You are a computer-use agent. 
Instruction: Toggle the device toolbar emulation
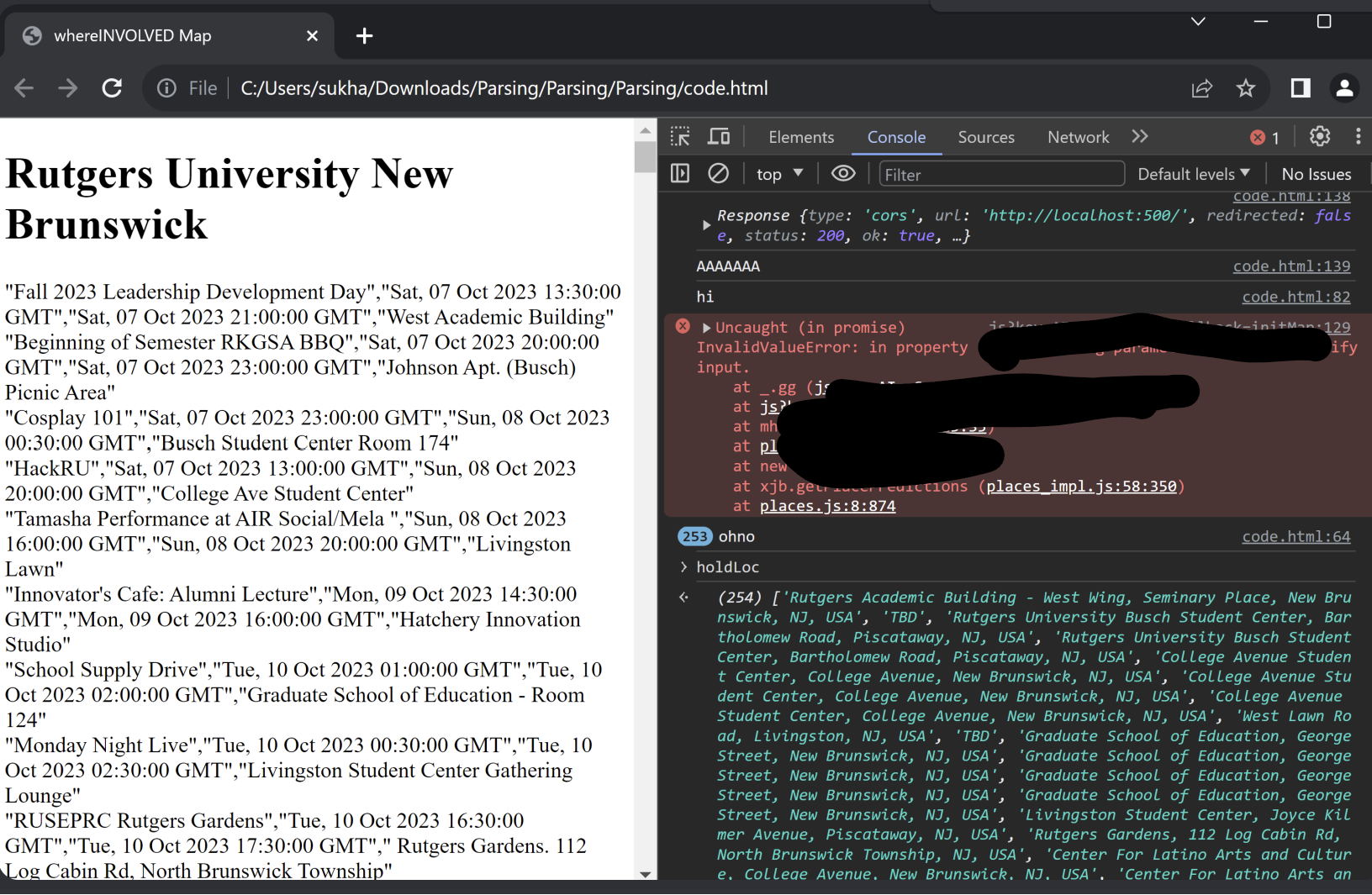[719, 137]
